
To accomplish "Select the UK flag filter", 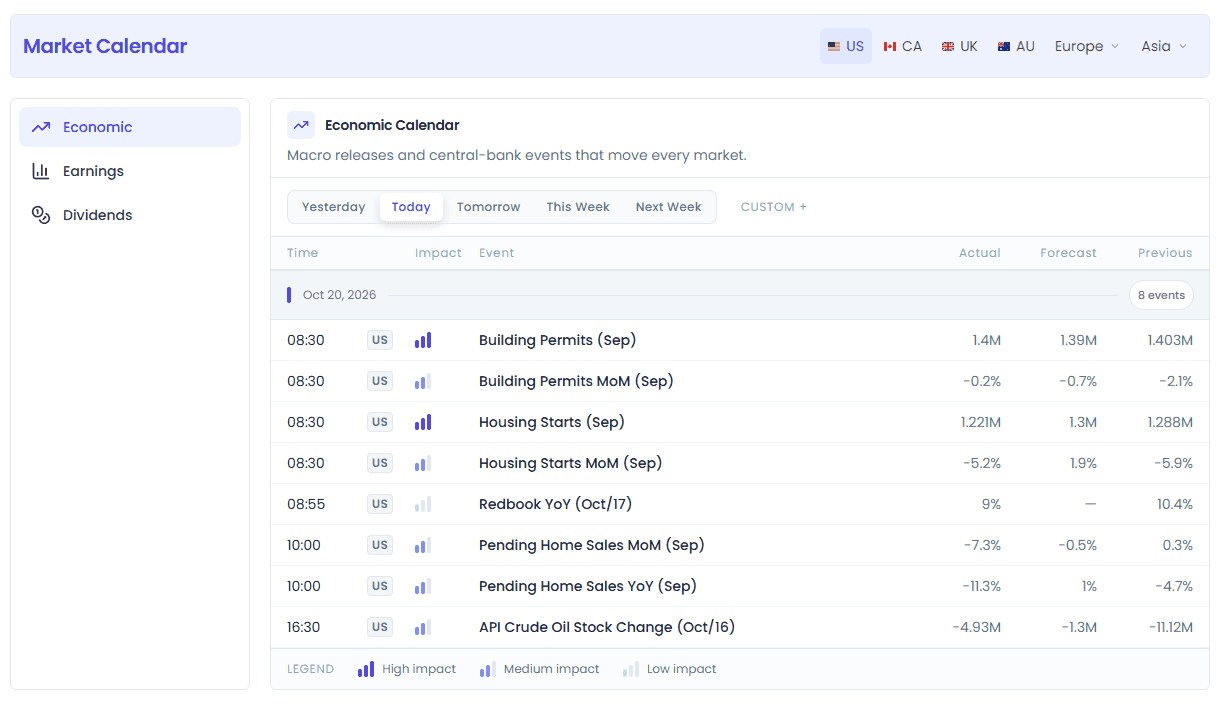I will click(x=960, y=46).
